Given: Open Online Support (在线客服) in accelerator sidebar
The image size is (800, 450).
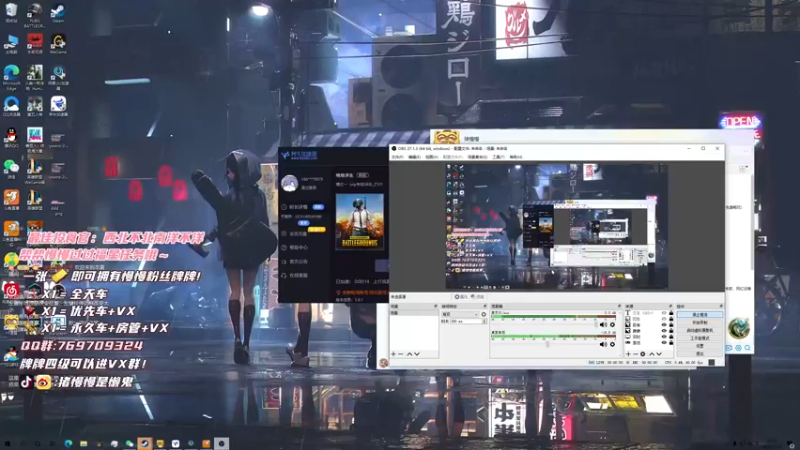Looking at the screenshot, I should (295, 275).
